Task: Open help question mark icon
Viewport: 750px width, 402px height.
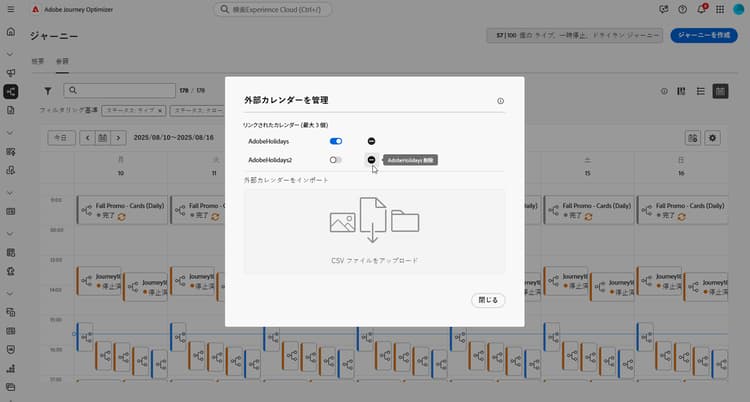Action: [683, 9]
